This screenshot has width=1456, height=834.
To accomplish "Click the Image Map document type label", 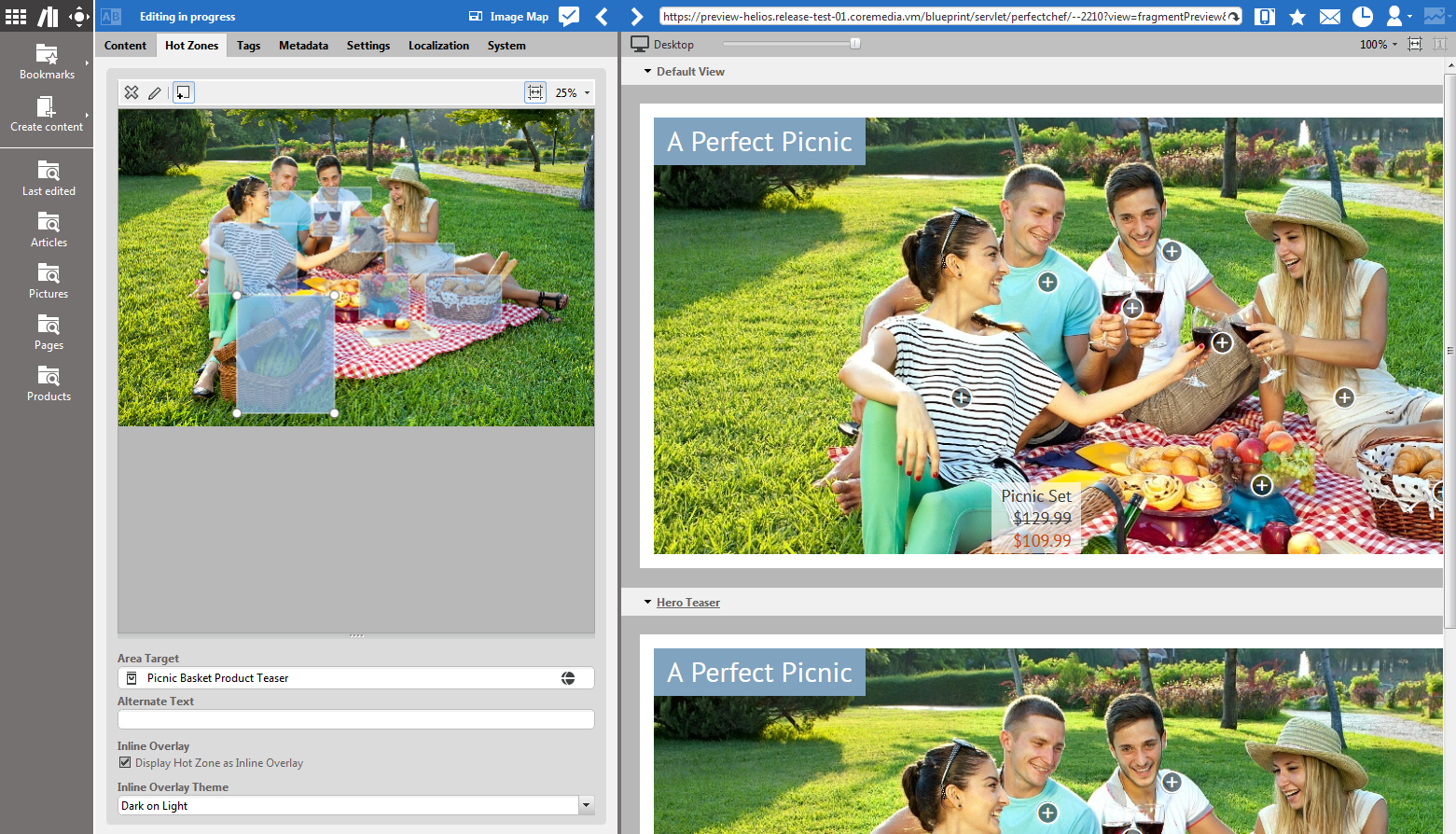I will click(519, 17).
